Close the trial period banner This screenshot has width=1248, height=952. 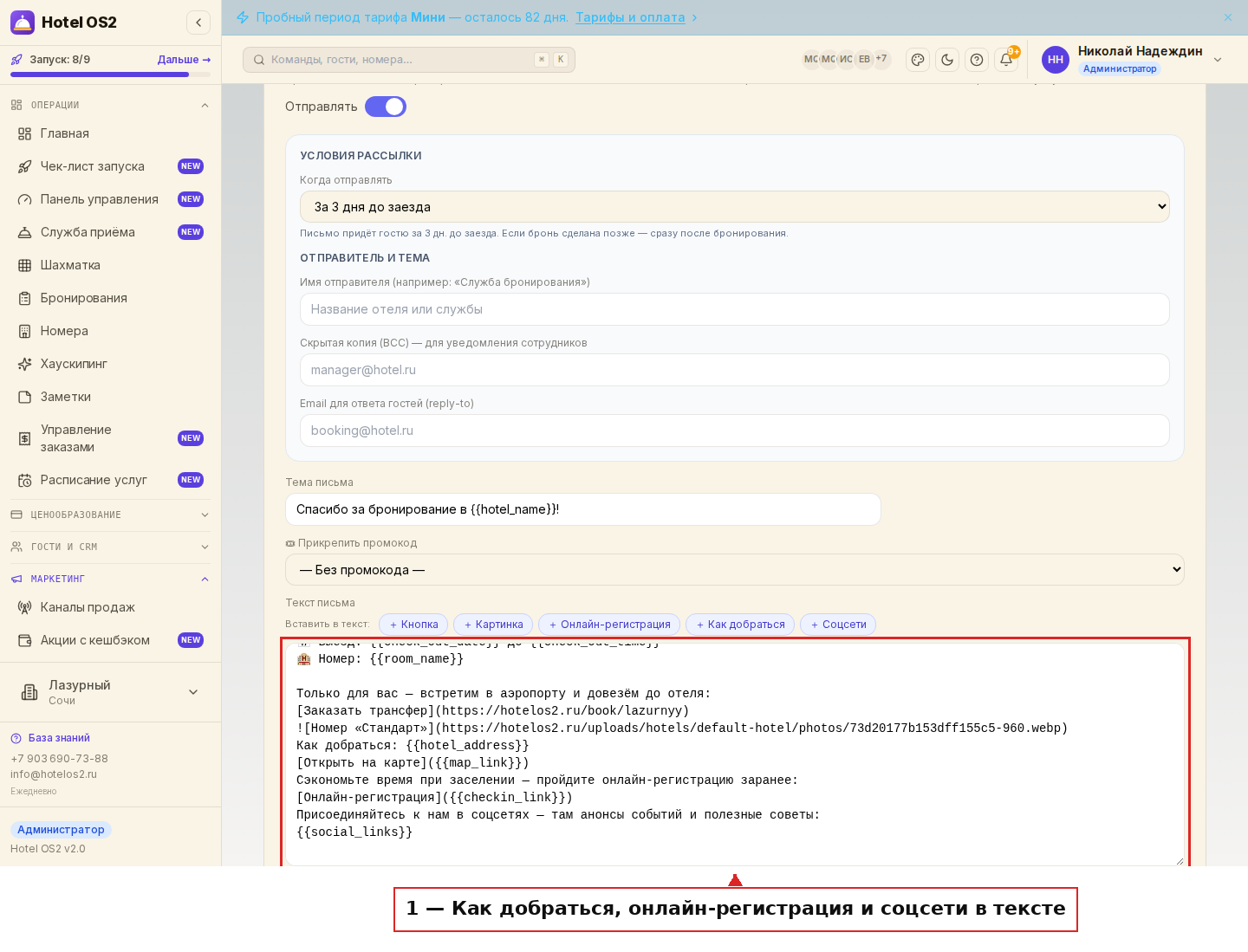[1228, 17]
